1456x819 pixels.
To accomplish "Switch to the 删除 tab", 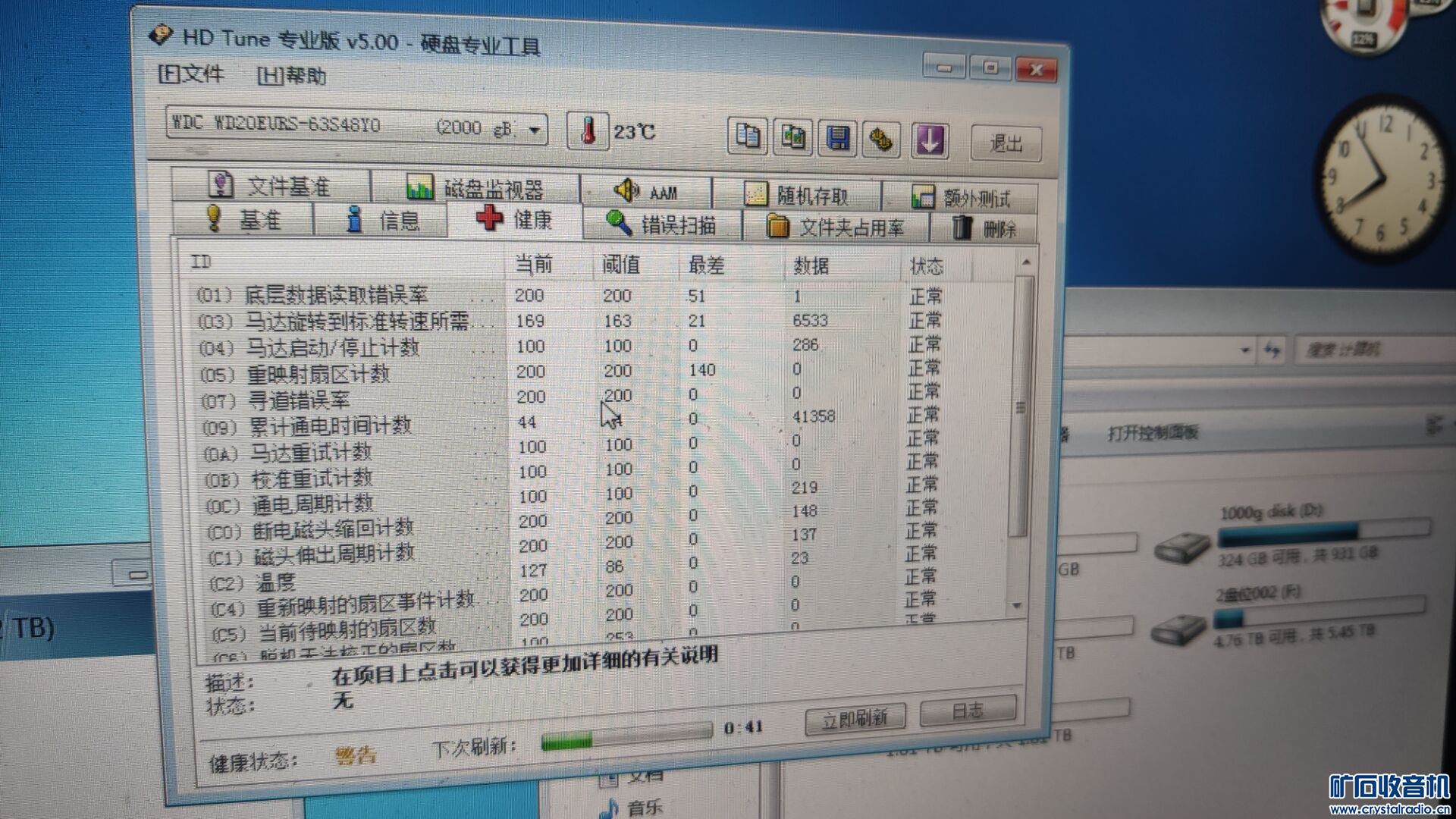I will [983, 228].
